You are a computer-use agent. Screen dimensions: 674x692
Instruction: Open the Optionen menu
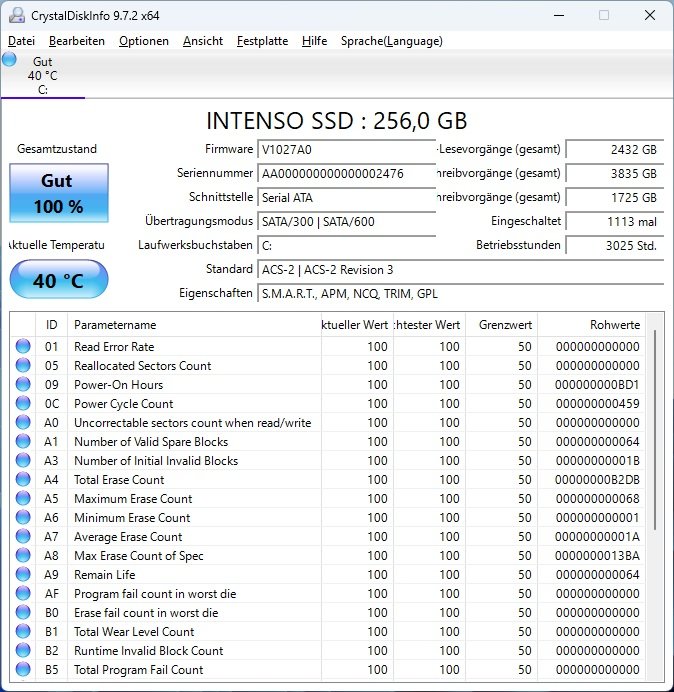144,41
